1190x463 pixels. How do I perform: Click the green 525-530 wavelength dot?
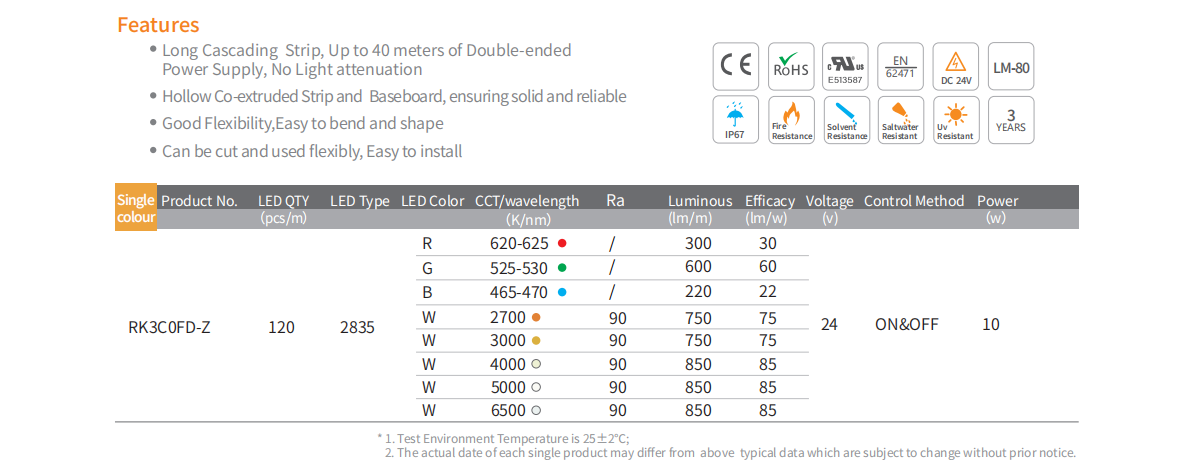coord(562,267)
